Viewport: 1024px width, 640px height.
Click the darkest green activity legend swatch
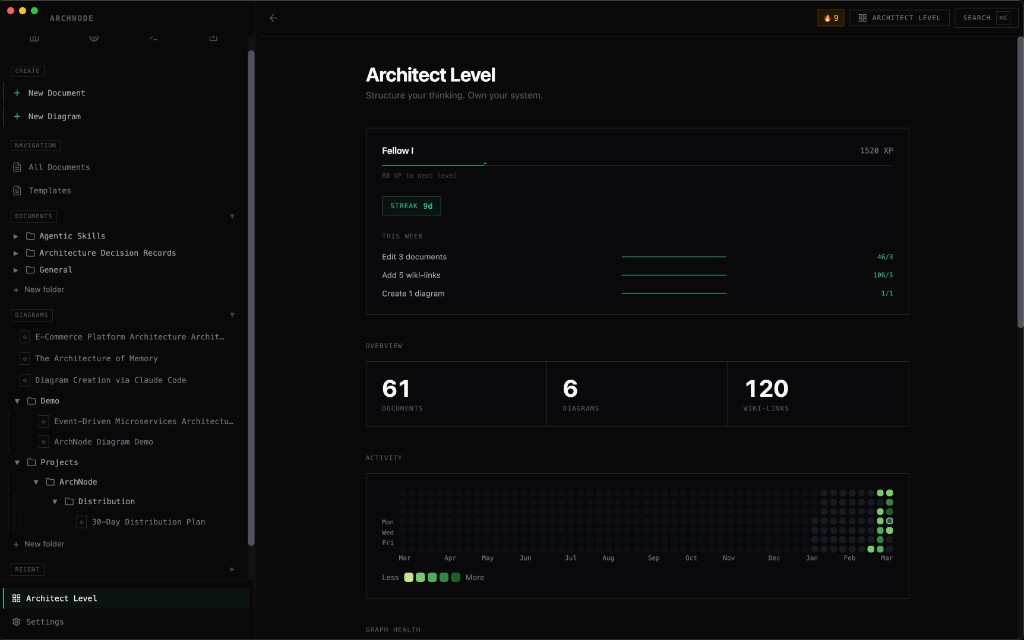click(x=456, y=577)
